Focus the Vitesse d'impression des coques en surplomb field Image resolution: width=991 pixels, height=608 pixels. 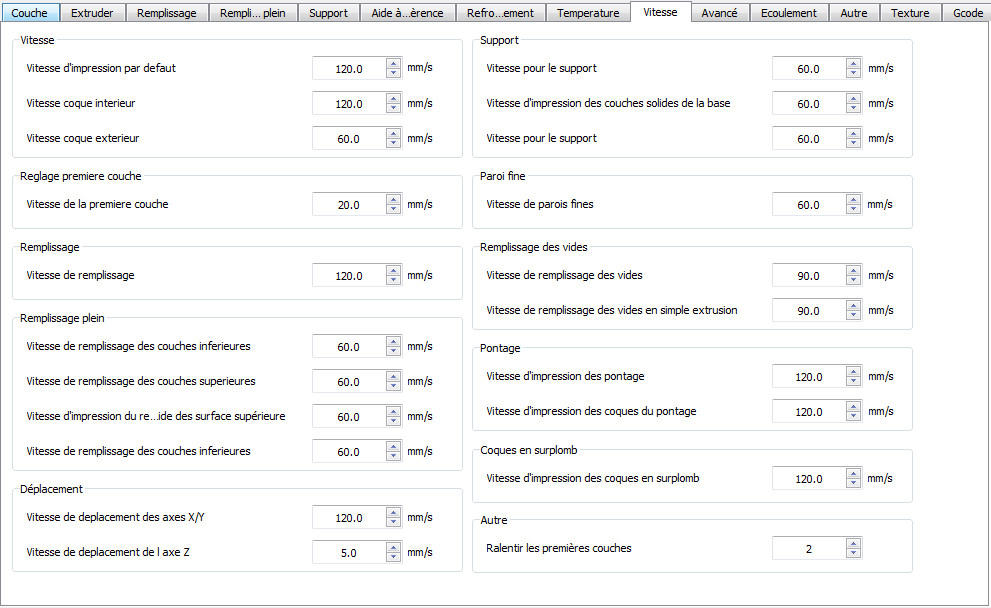coord(808,479)
